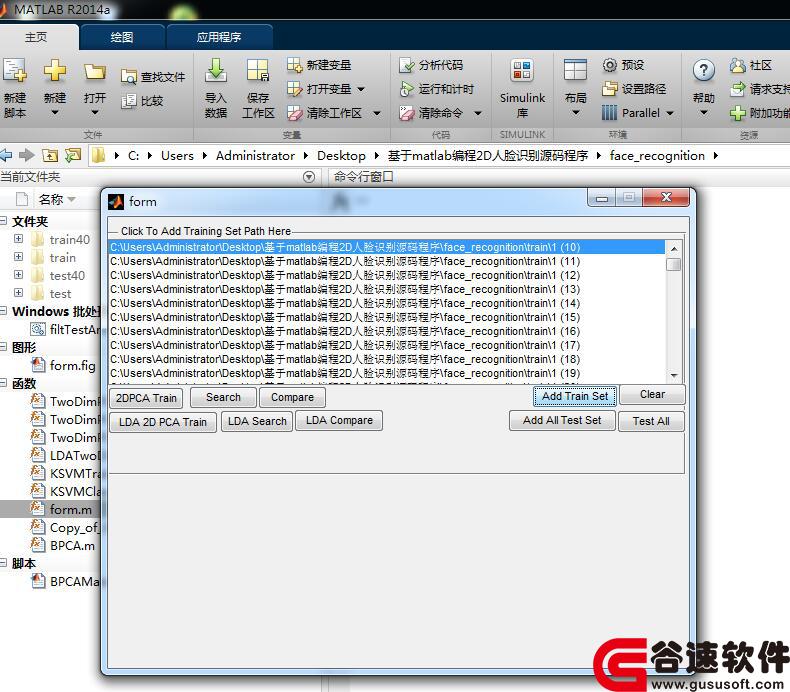Click the 2DPCA Train button

point(146,398)
